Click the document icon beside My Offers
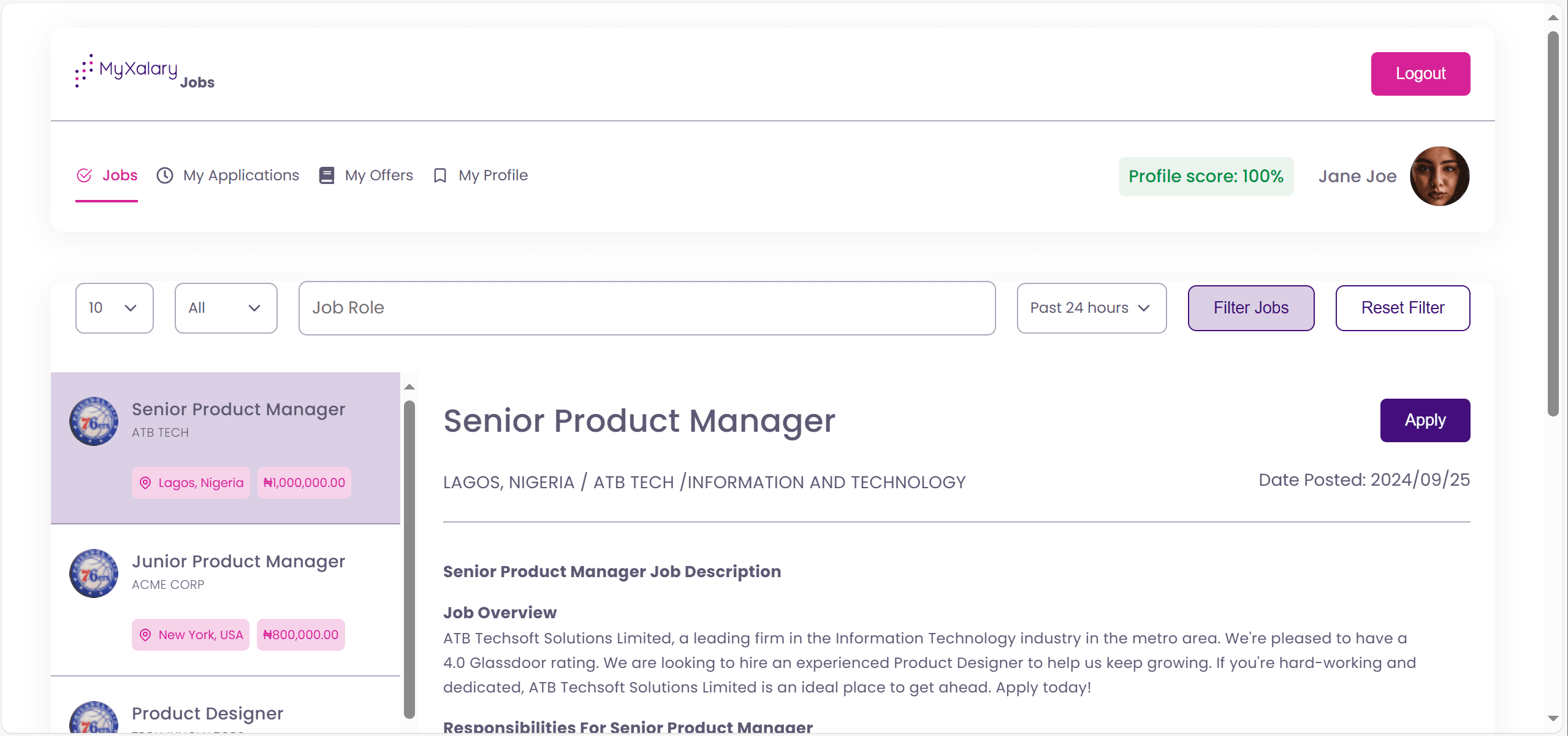Image resolution: width=1568 pixels, height=736 pixels. coord(327,175)
